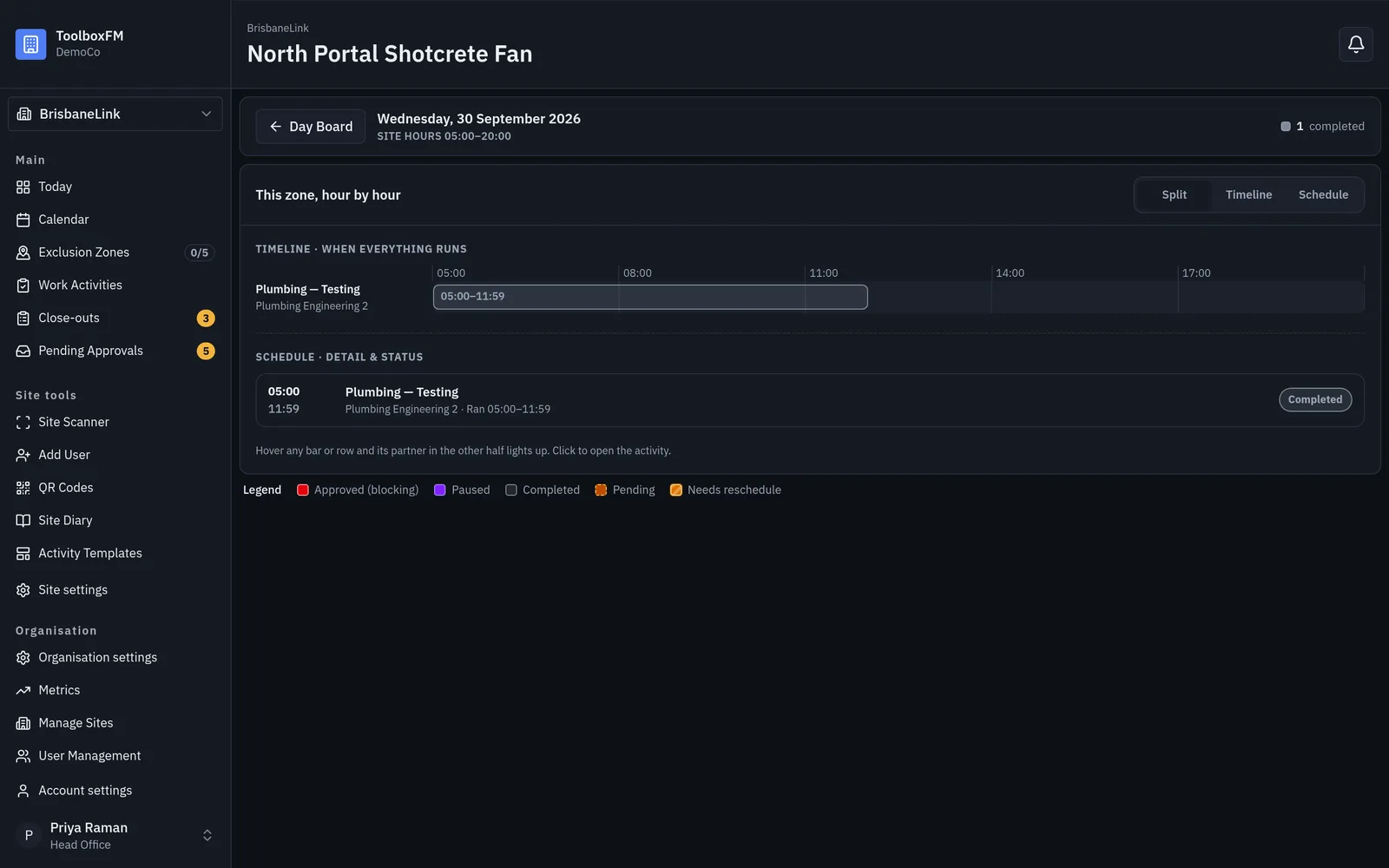Click the Approved (blocking) red legend swatch
The height and width of the screenshot is (868, 1389).
coord(303,490)
